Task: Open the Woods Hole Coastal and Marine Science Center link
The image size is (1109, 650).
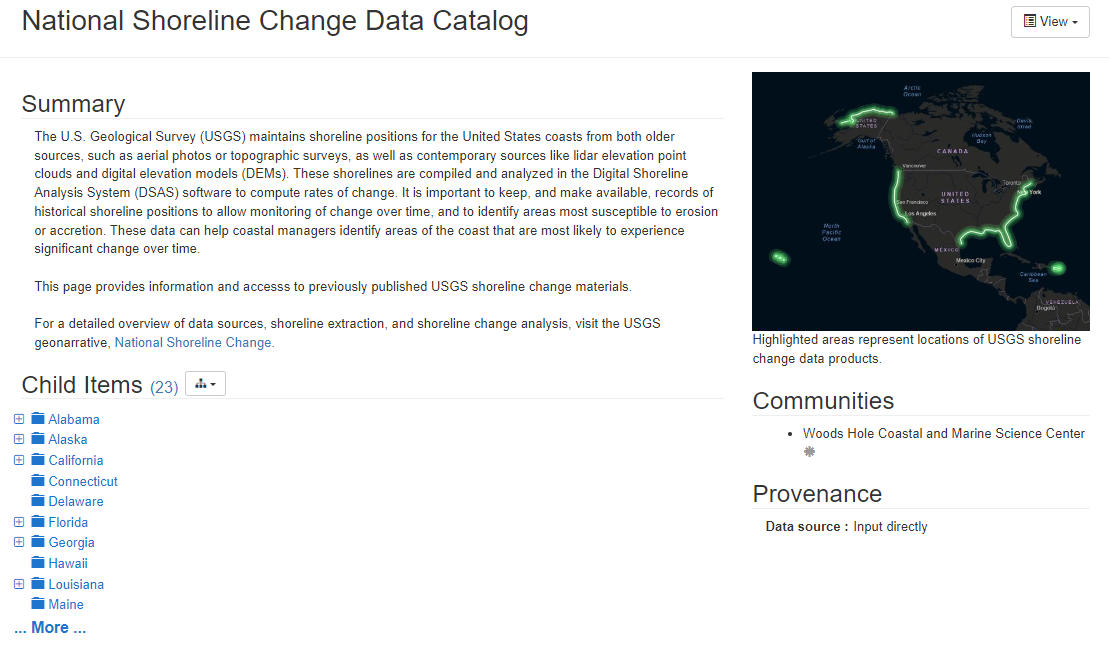Action: click(x=943, y=433)
